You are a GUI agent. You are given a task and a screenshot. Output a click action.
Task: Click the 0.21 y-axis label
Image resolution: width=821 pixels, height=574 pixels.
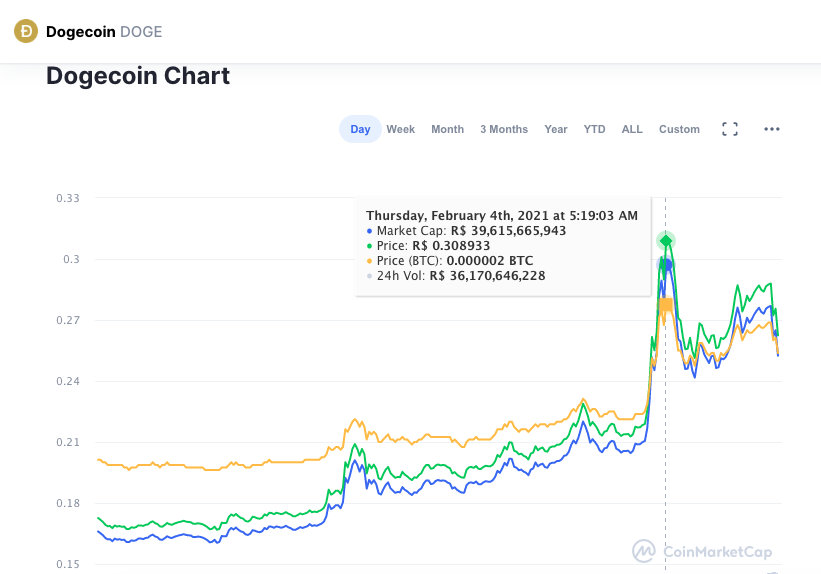click(68, 442)
